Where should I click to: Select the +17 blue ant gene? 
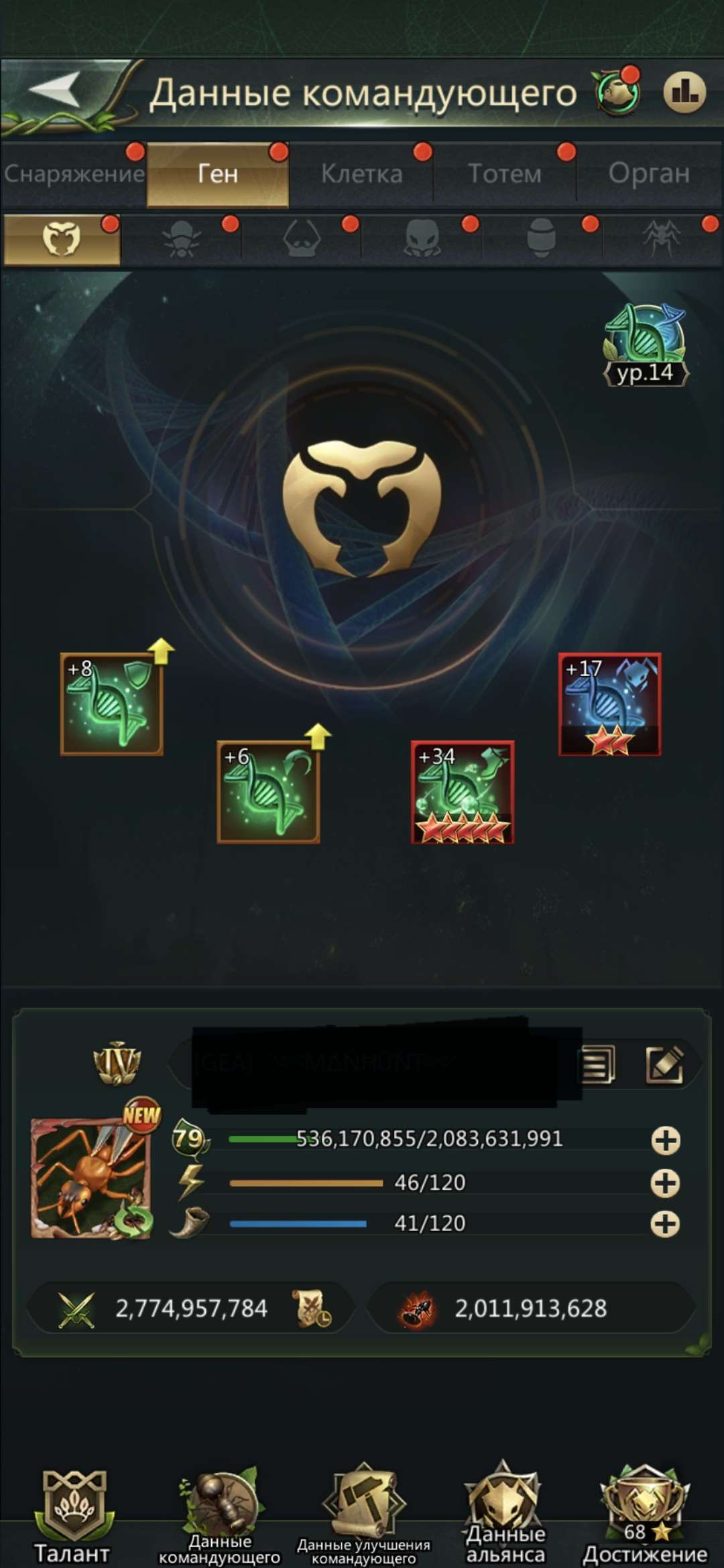[x=610, y=704]
